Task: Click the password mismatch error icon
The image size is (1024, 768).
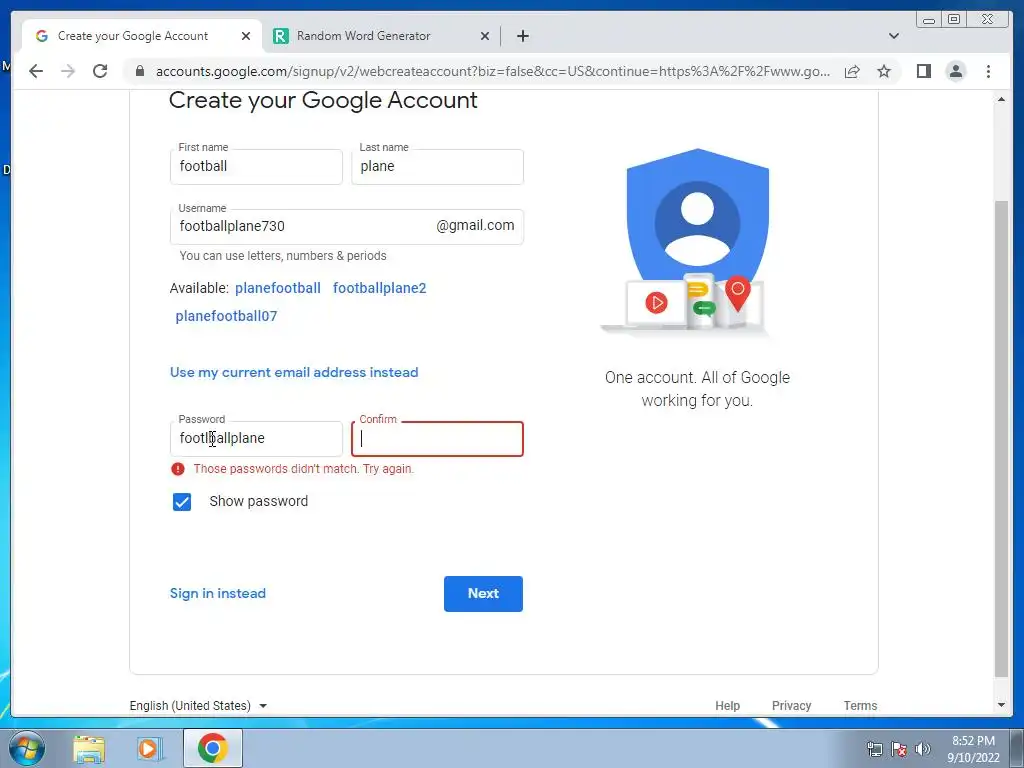Action: [178, 468]
